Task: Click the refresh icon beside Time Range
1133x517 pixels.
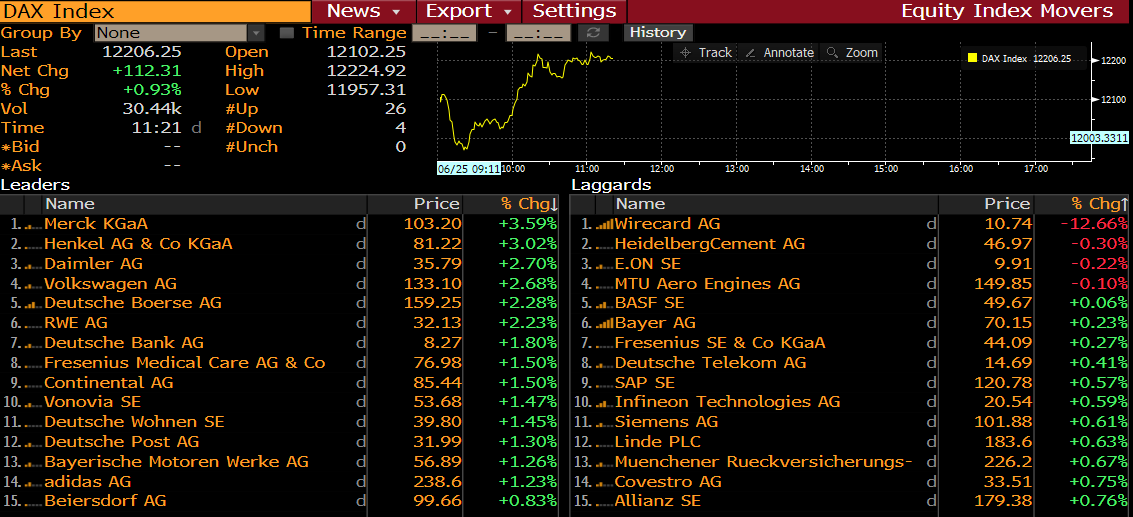Action: [593, 33]
